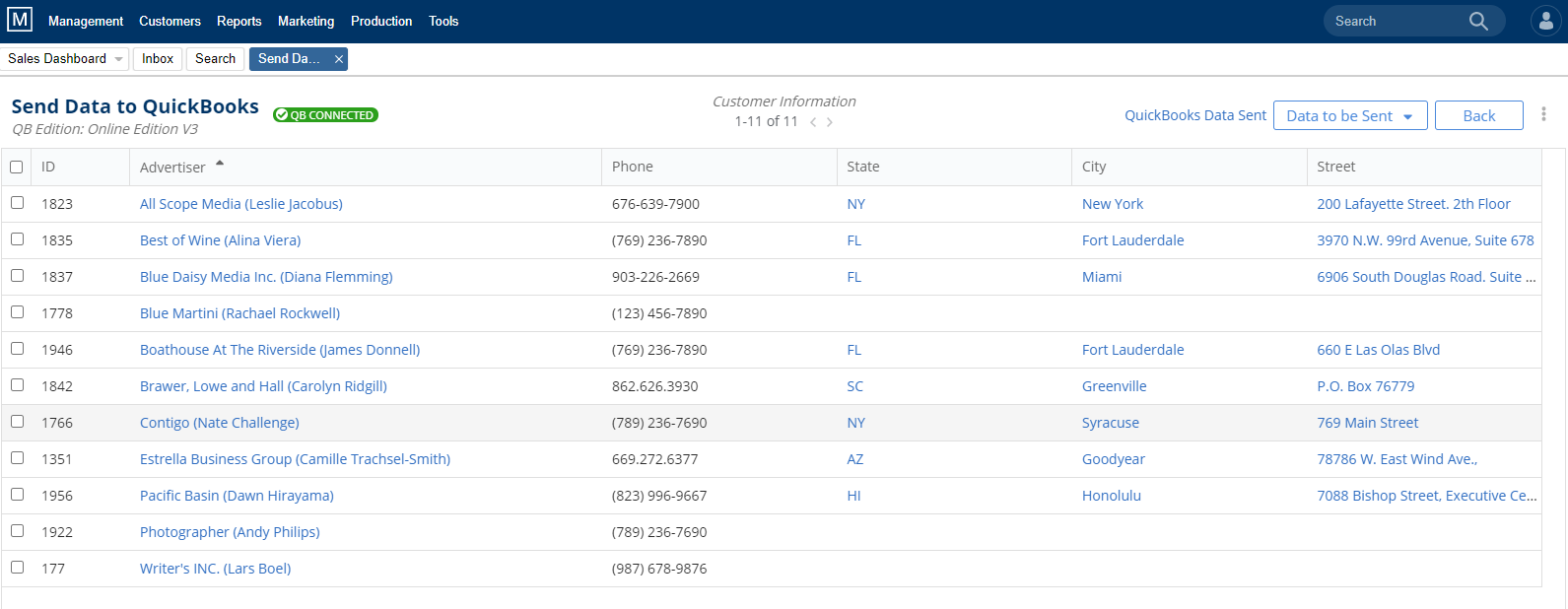Check the box for ID 1956
Viewport: 1568px width, 609px height.
pyautogui.click(x=17, y=494)
